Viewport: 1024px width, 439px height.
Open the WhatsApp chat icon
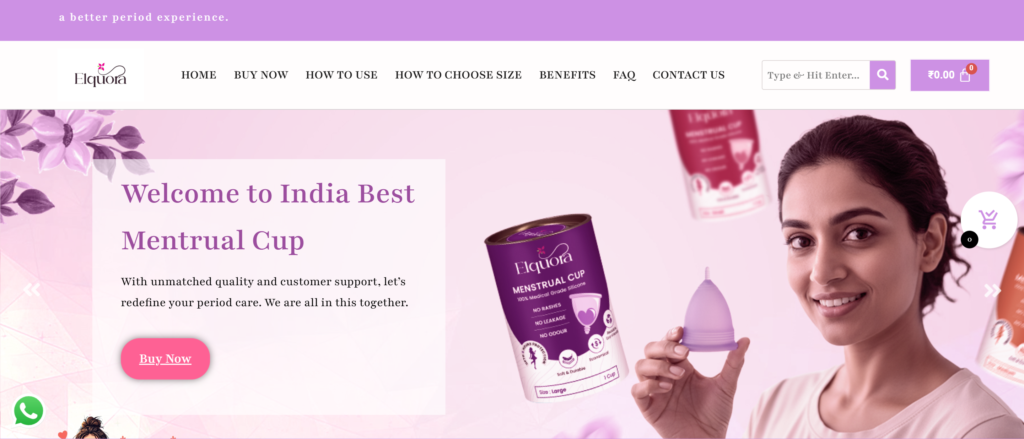click(29, 411)
